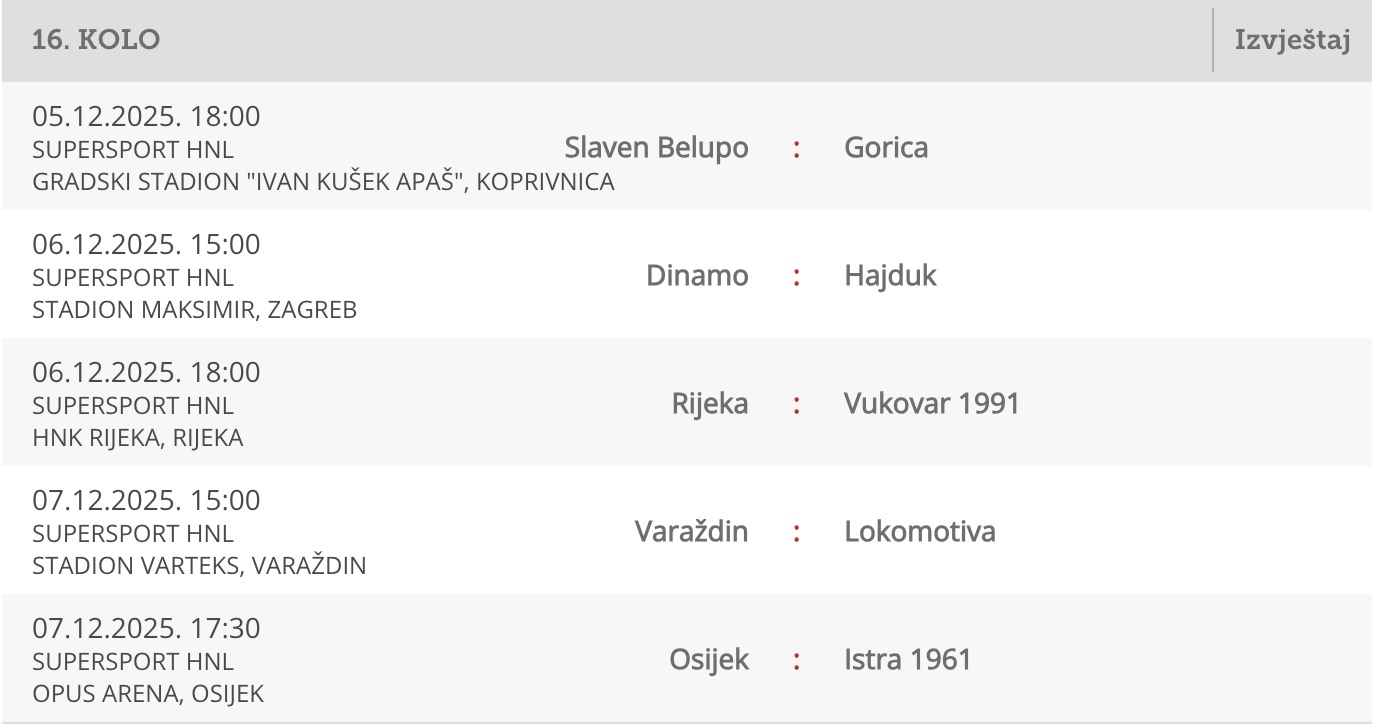
Task: Click the colon between Rijeka and Vukovar 1991
Action: coord(796,405)
